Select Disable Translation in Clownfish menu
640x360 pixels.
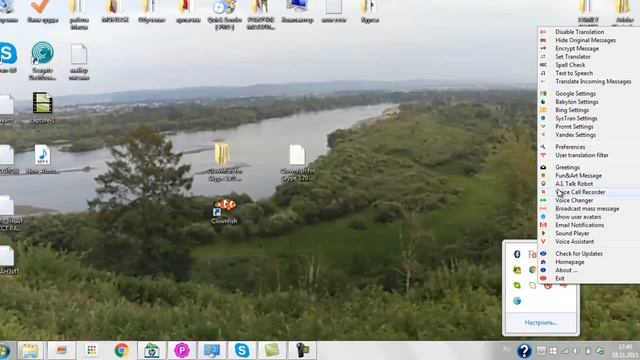point(579,32)
